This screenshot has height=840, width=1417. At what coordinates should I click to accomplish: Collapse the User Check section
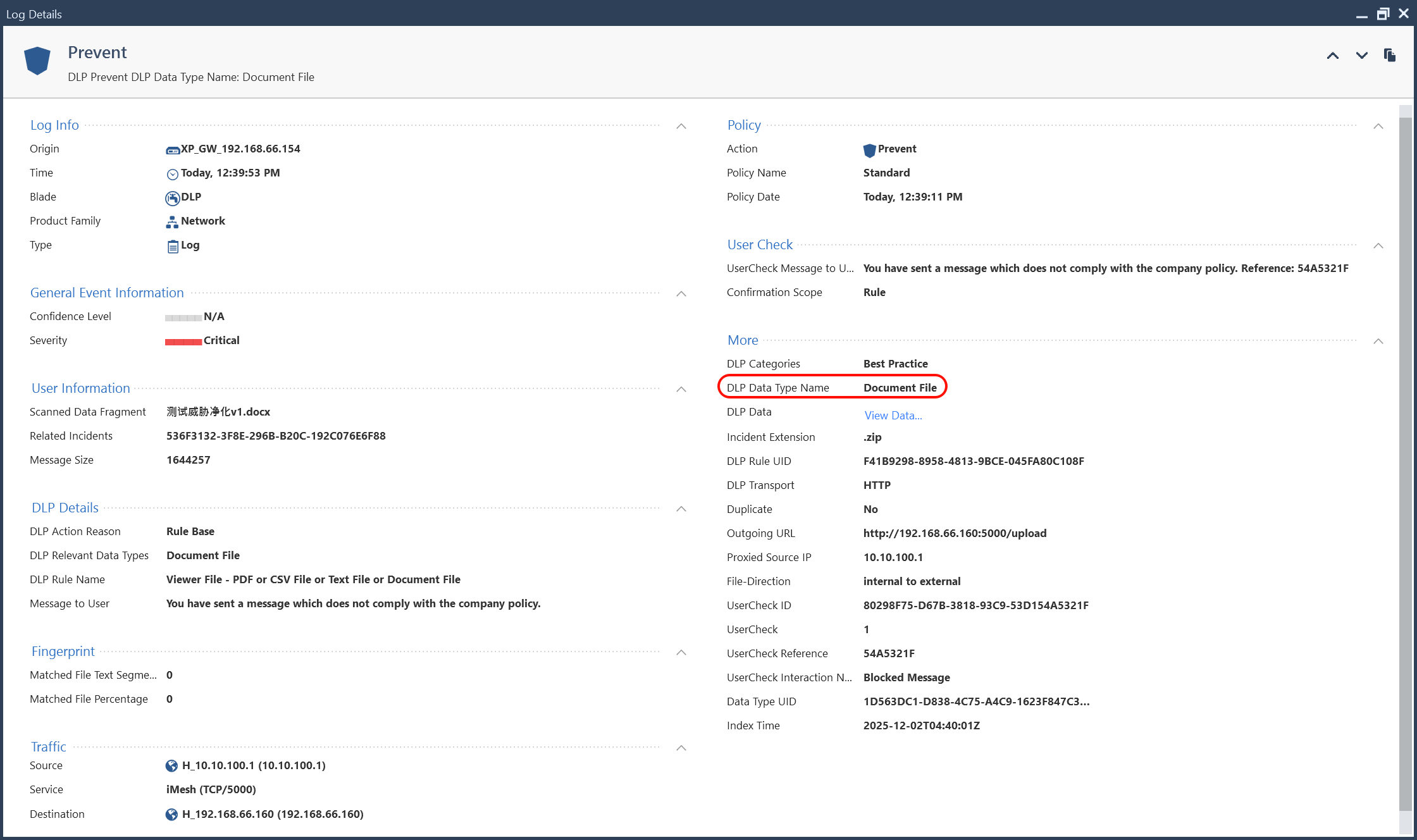coord(1379,245)
